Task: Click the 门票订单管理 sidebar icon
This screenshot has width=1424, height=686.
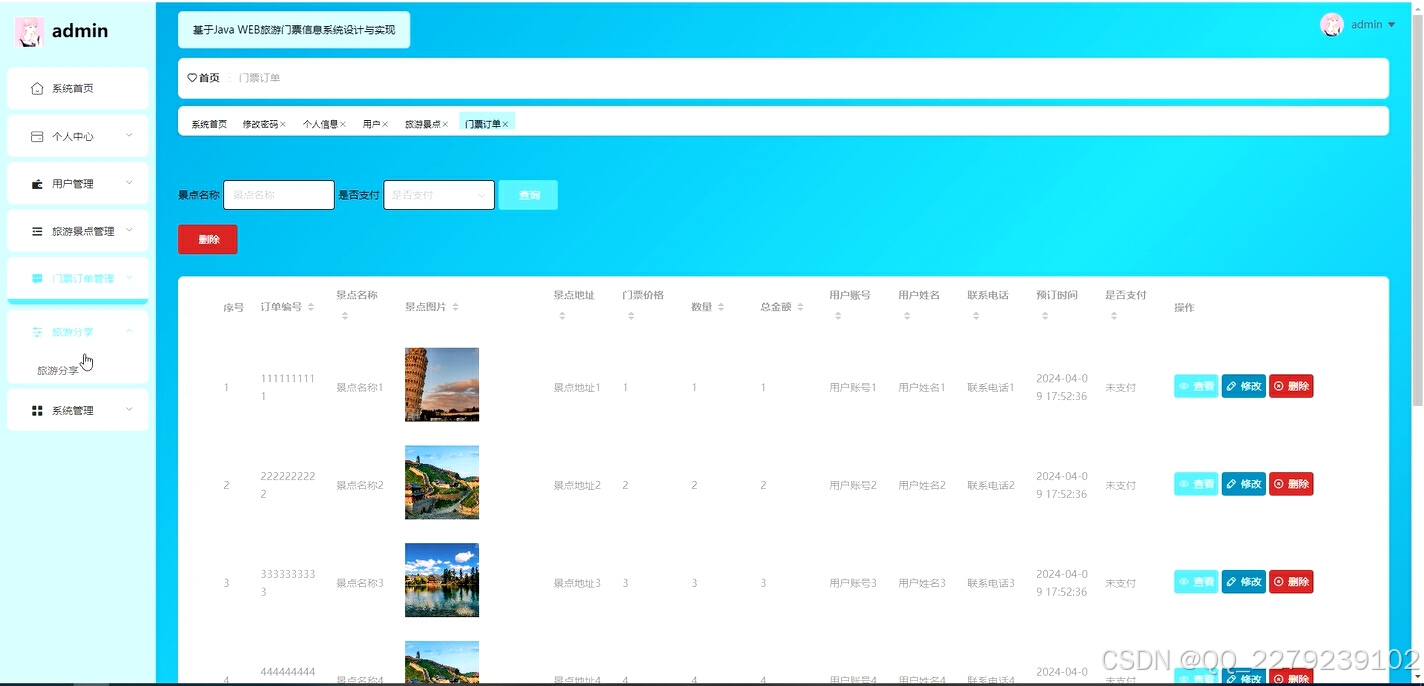Action: point(35,278)
